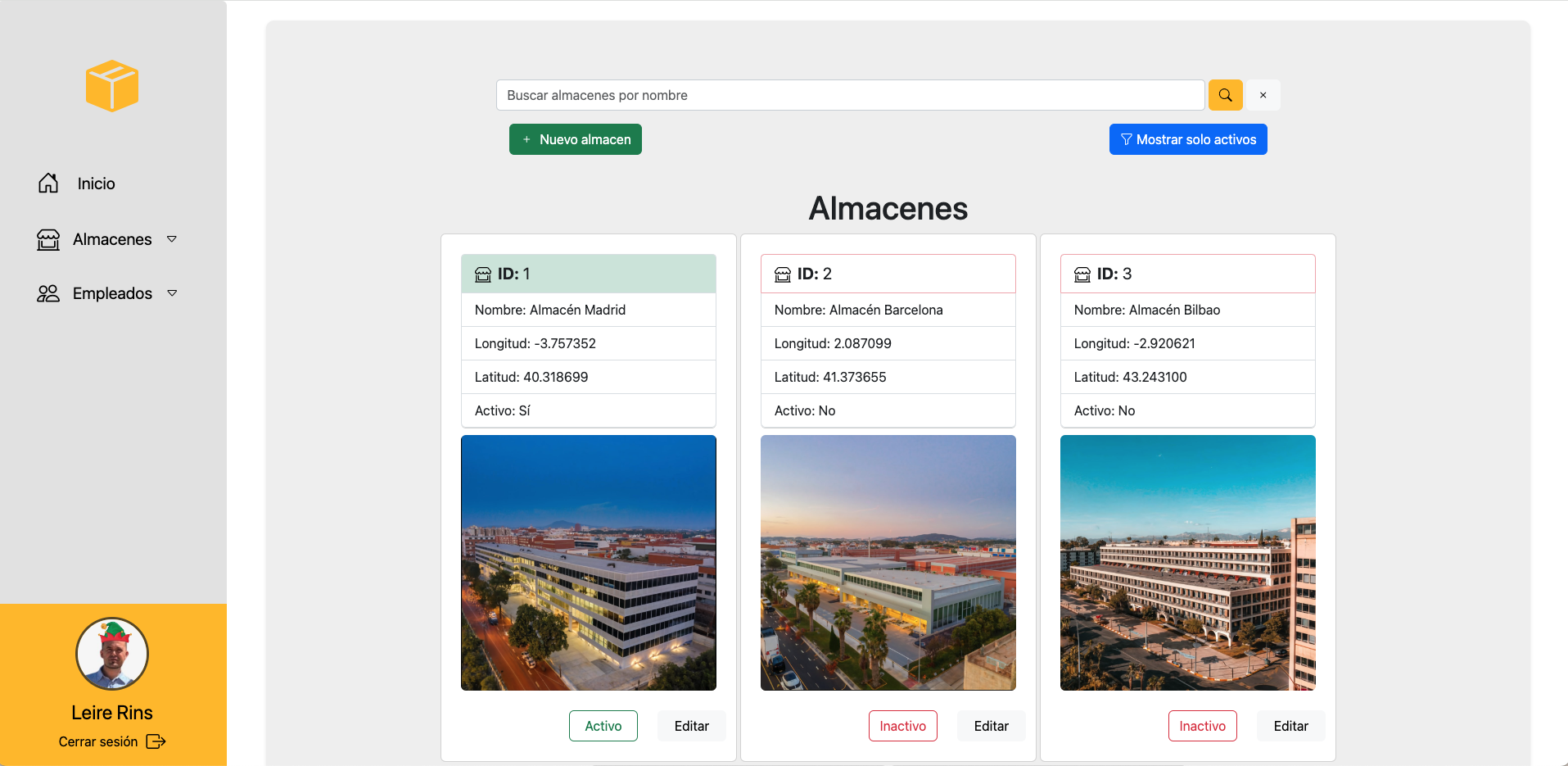Screen dimensions: 1568x766
Task: Click ID: 3 card header text
Action: click(1114, 274)
